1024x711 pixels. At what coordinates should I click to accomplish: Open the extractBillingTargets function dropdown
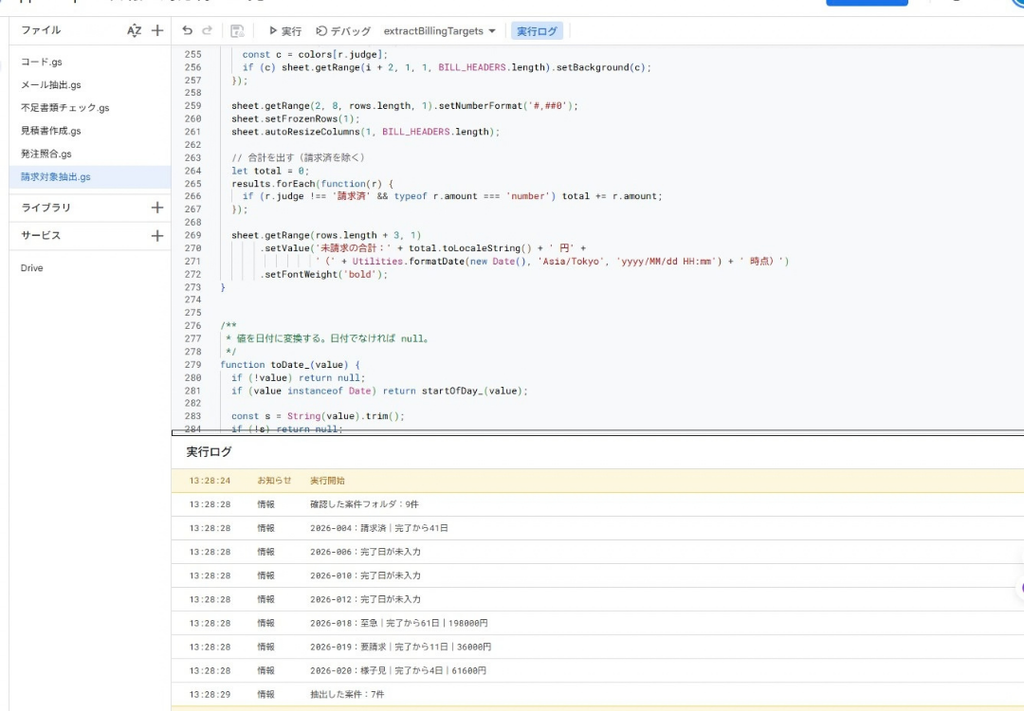(440, 31)
